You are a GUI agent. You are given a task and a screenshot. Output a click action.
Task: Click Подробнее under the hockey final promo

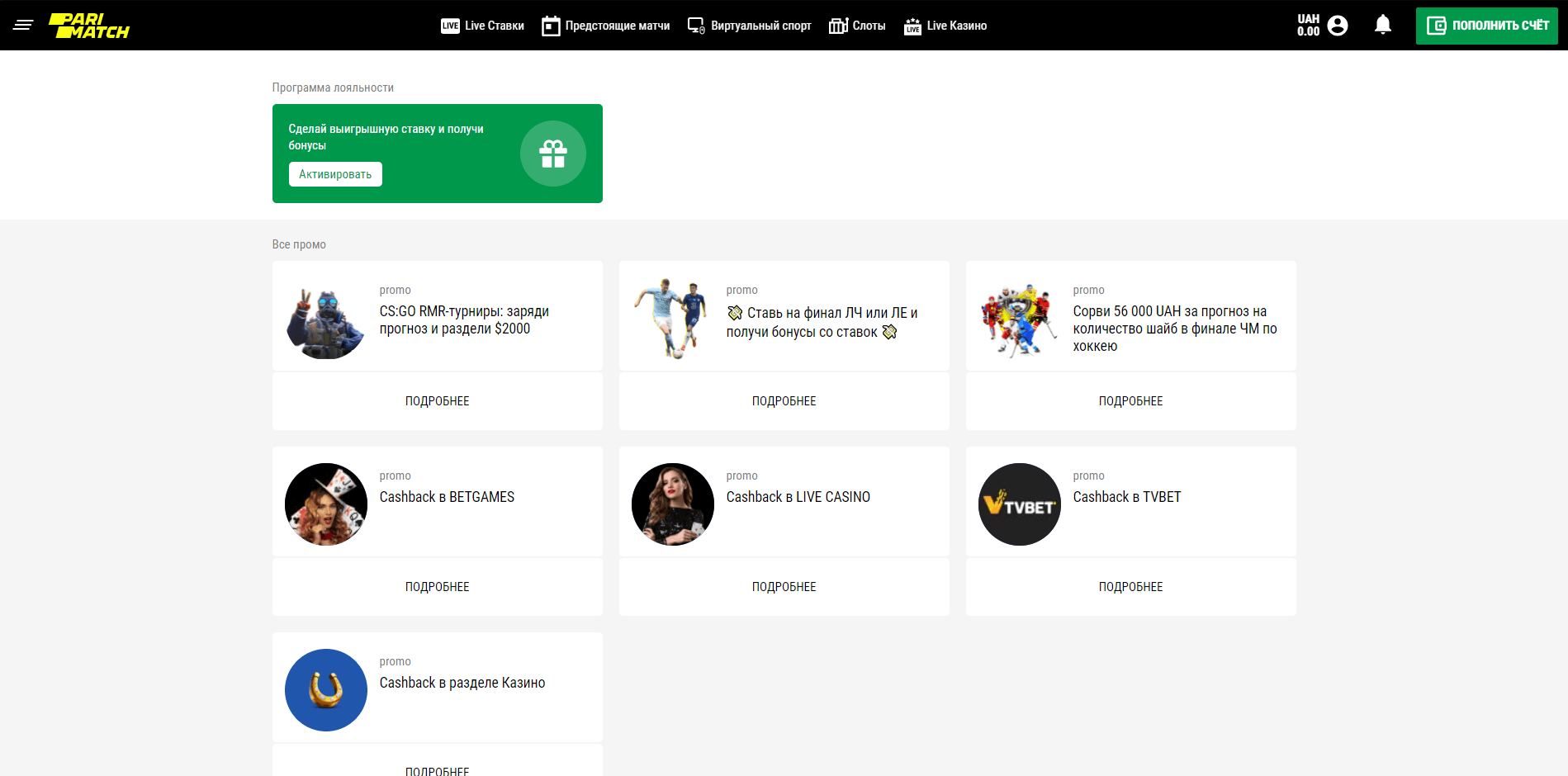click(1130, 401)
